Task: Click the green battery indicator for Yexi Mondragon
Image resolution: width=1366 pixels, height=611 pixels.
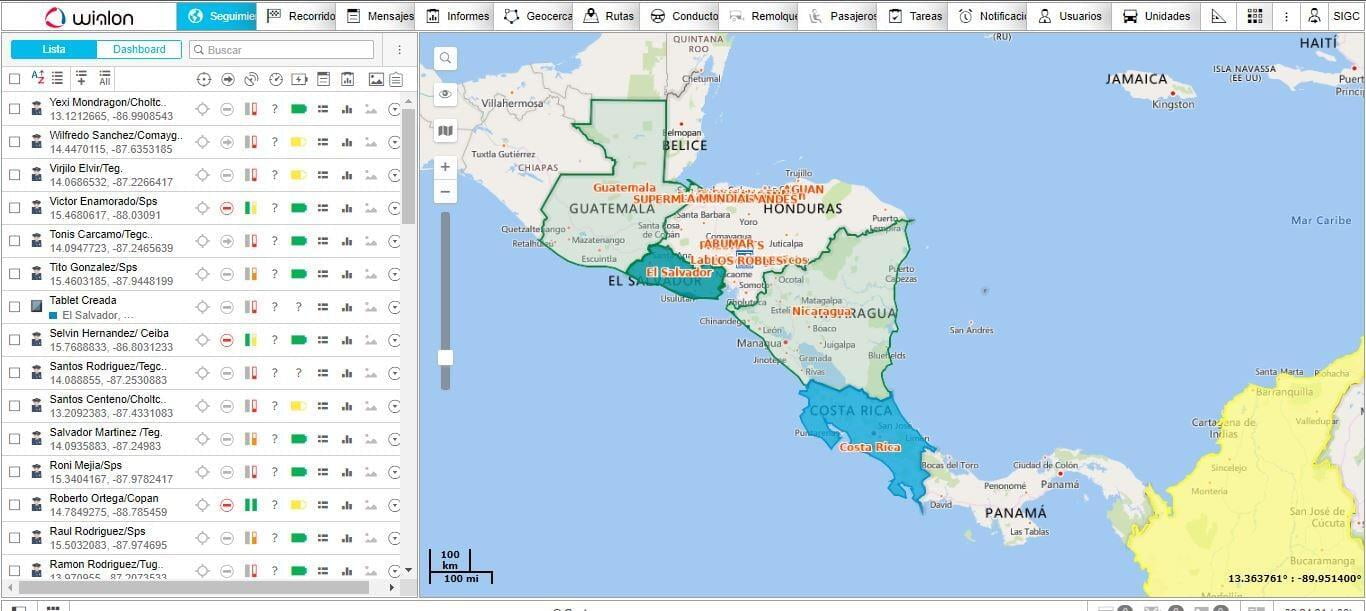Action: (x=298, y=109)
